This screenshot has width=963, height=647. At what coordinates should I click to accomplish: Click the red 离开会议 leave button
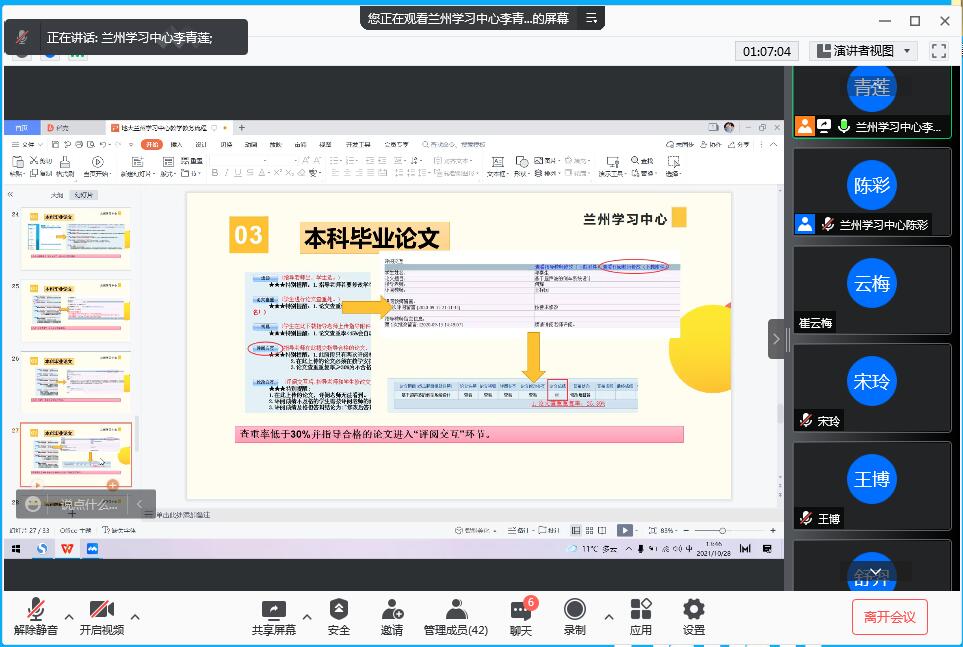point(889,617)
